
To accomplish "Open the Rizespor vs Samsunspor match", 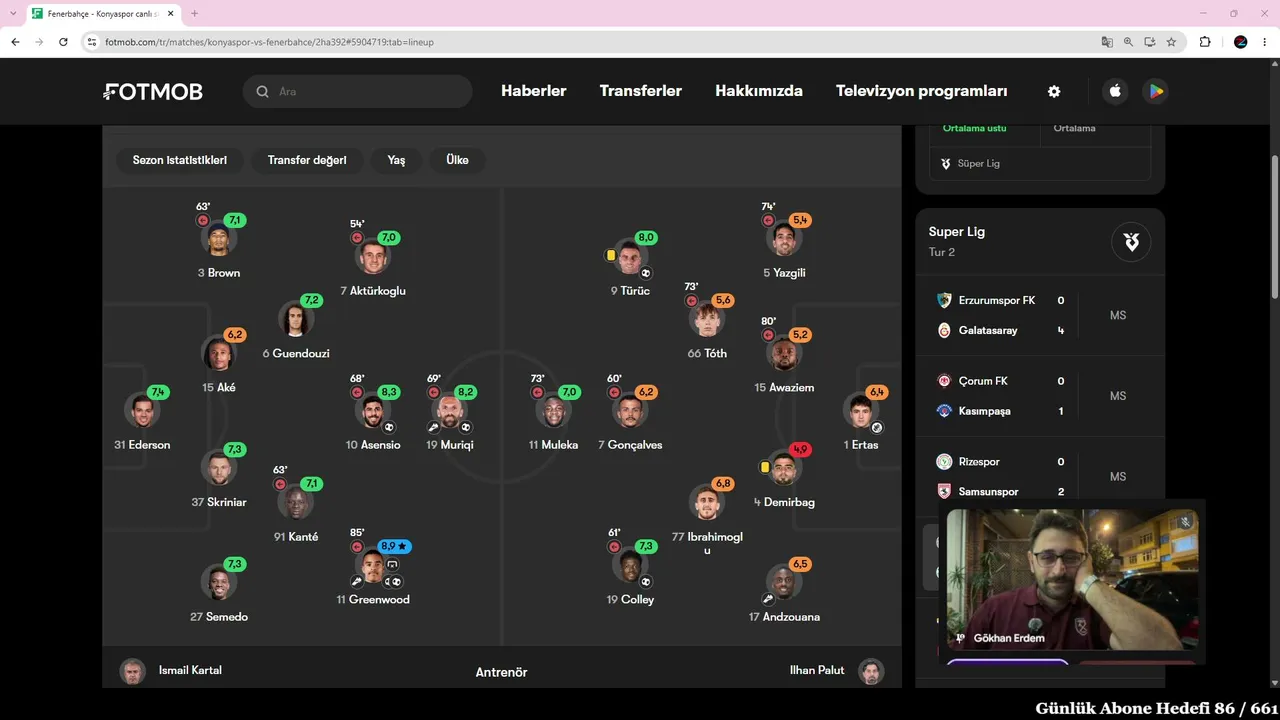I will [1040, 476].
